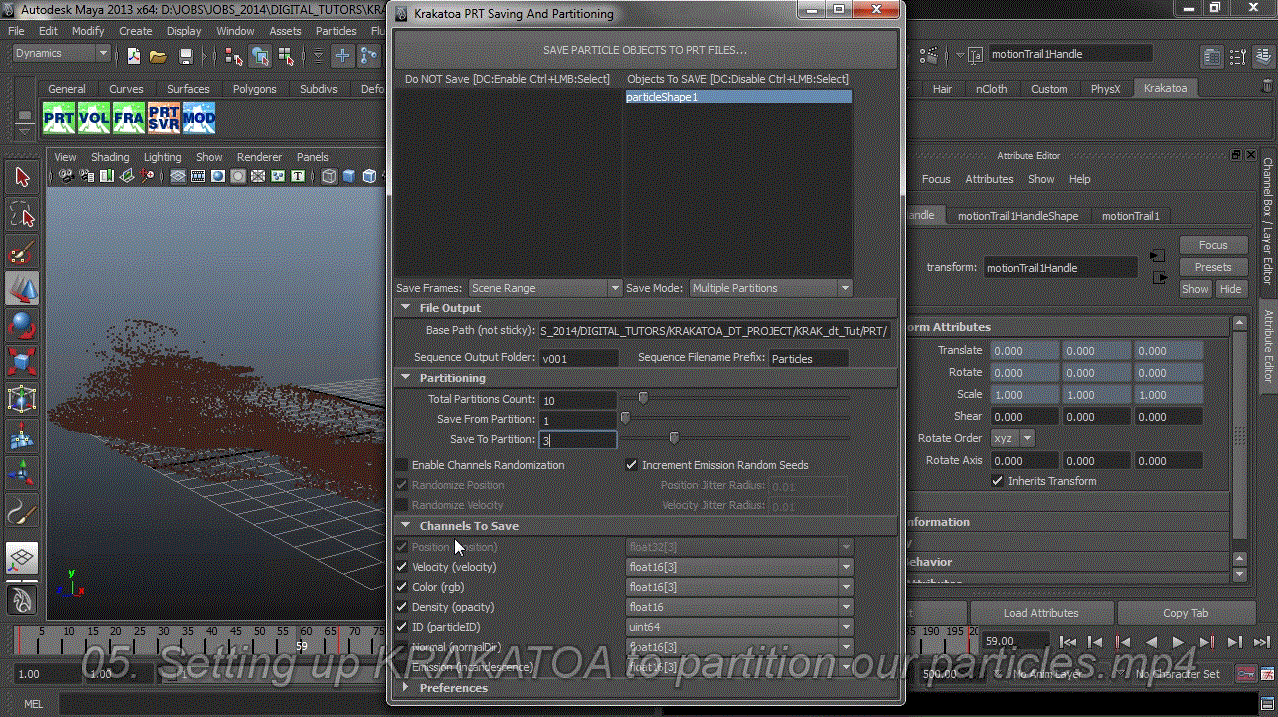
Task: Switch to the Polygons shelf tab
Action: [254, 89]
